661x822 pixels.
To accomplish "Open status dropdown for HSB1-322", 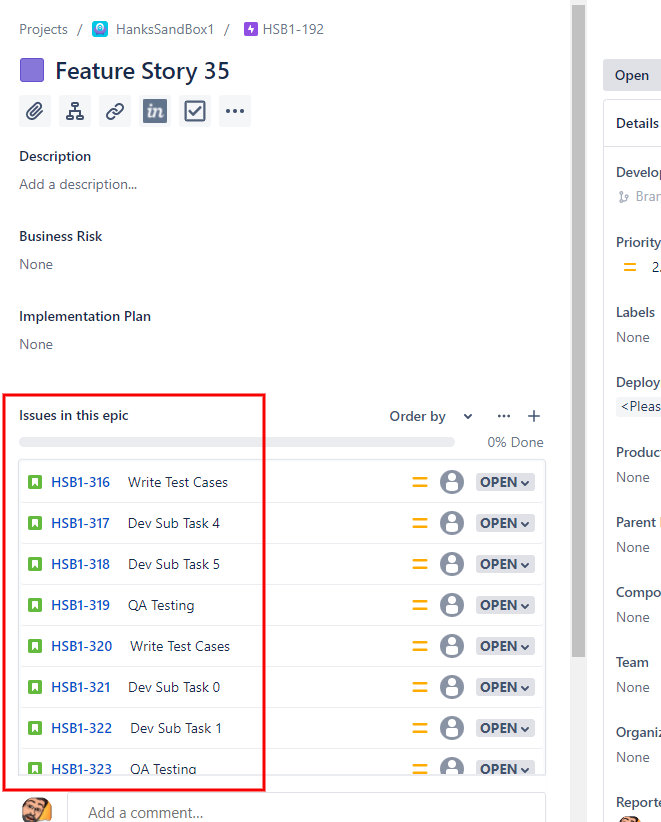I will [505, 728].
